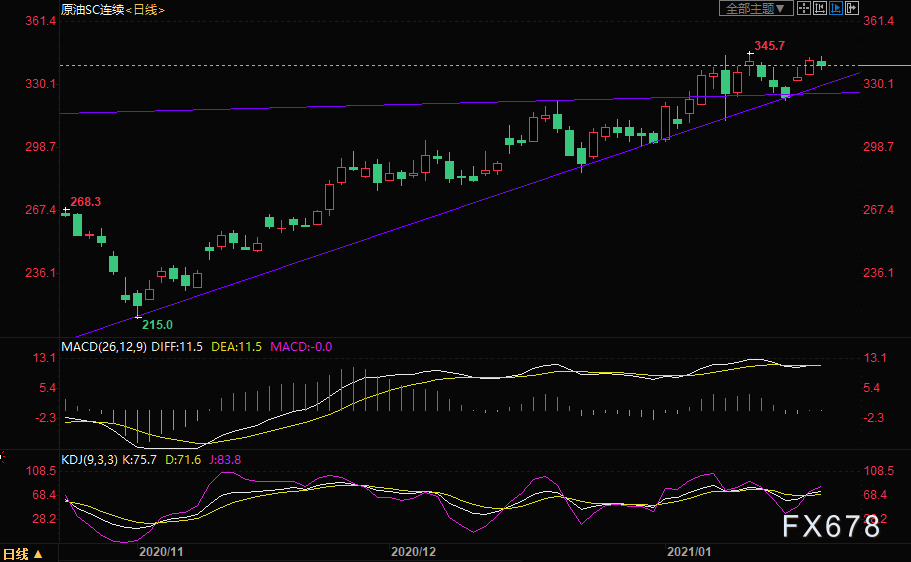Toggle the blue chart play icon
The image size is (911, 562).
coord(836,8)
